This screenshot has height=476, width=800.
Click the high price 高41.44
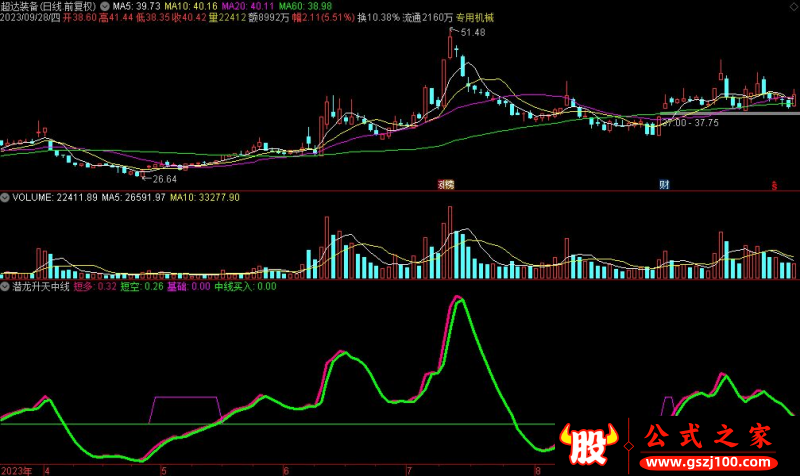116,18
